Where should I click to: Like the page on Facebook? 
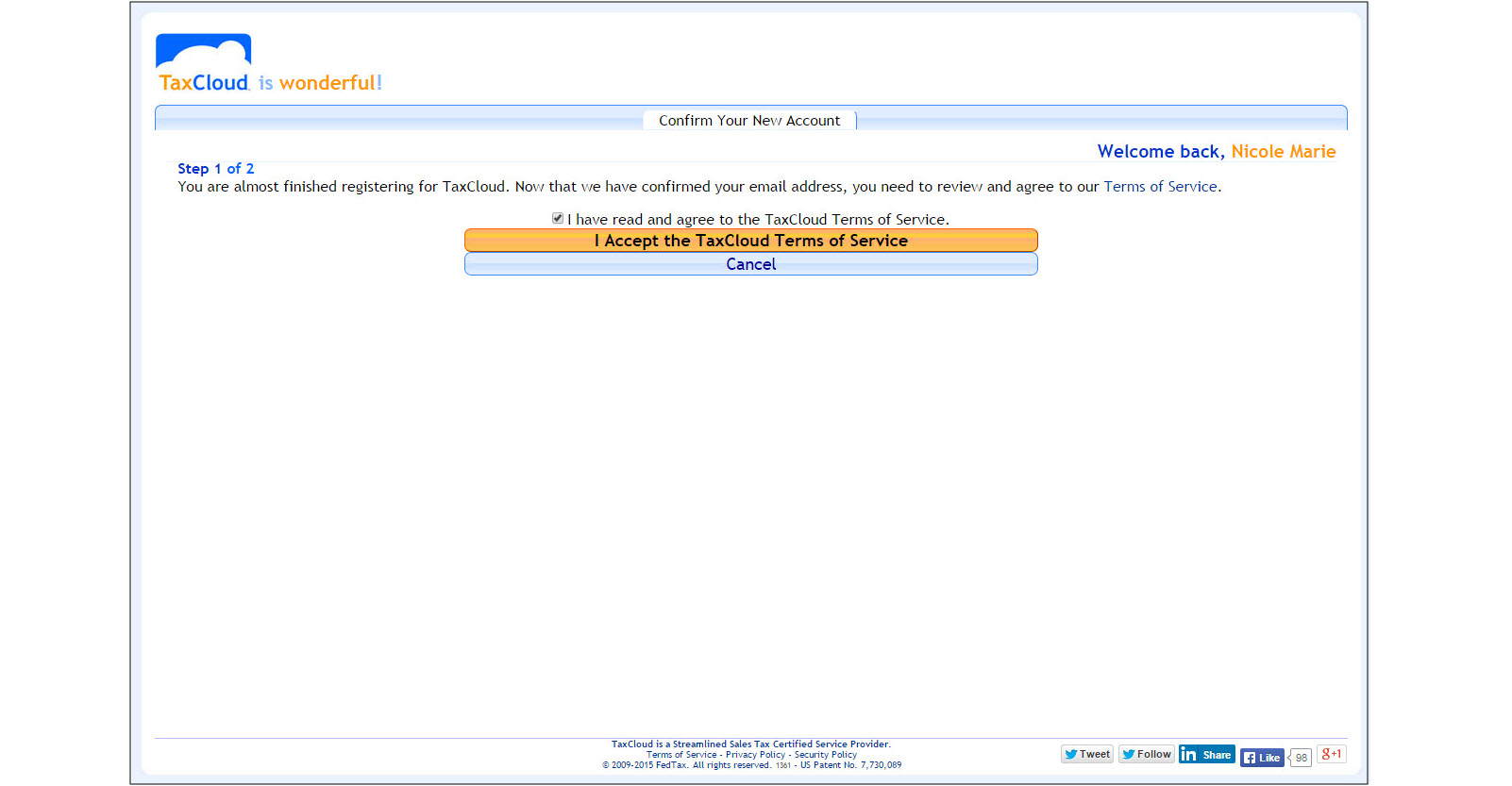[x=1262, y=758]
